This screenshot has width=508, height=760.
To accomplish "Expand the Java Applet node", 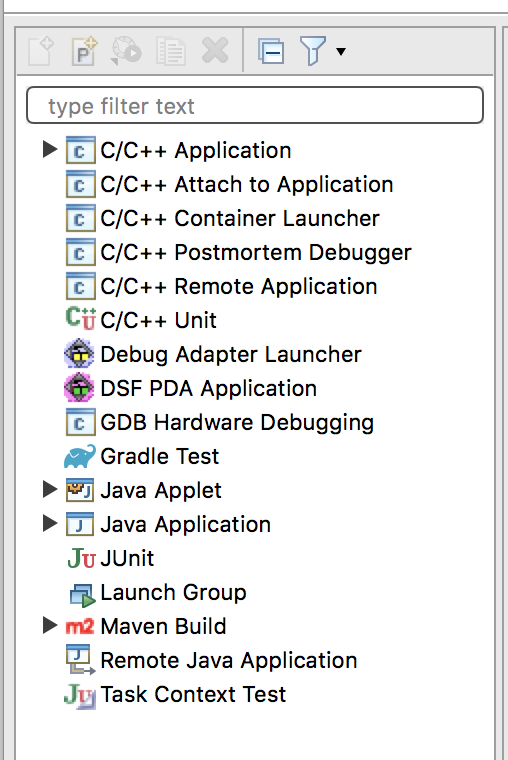I will point(50,489).
